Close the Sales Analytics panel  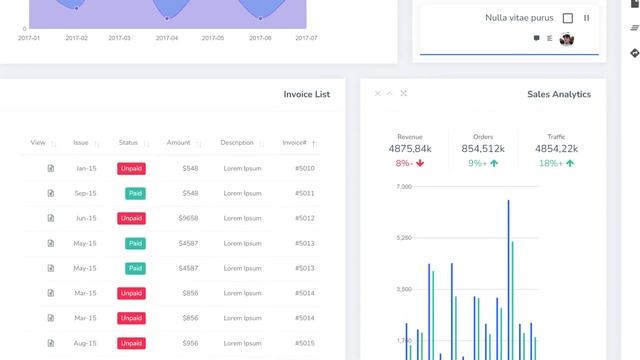click(378, 93)
